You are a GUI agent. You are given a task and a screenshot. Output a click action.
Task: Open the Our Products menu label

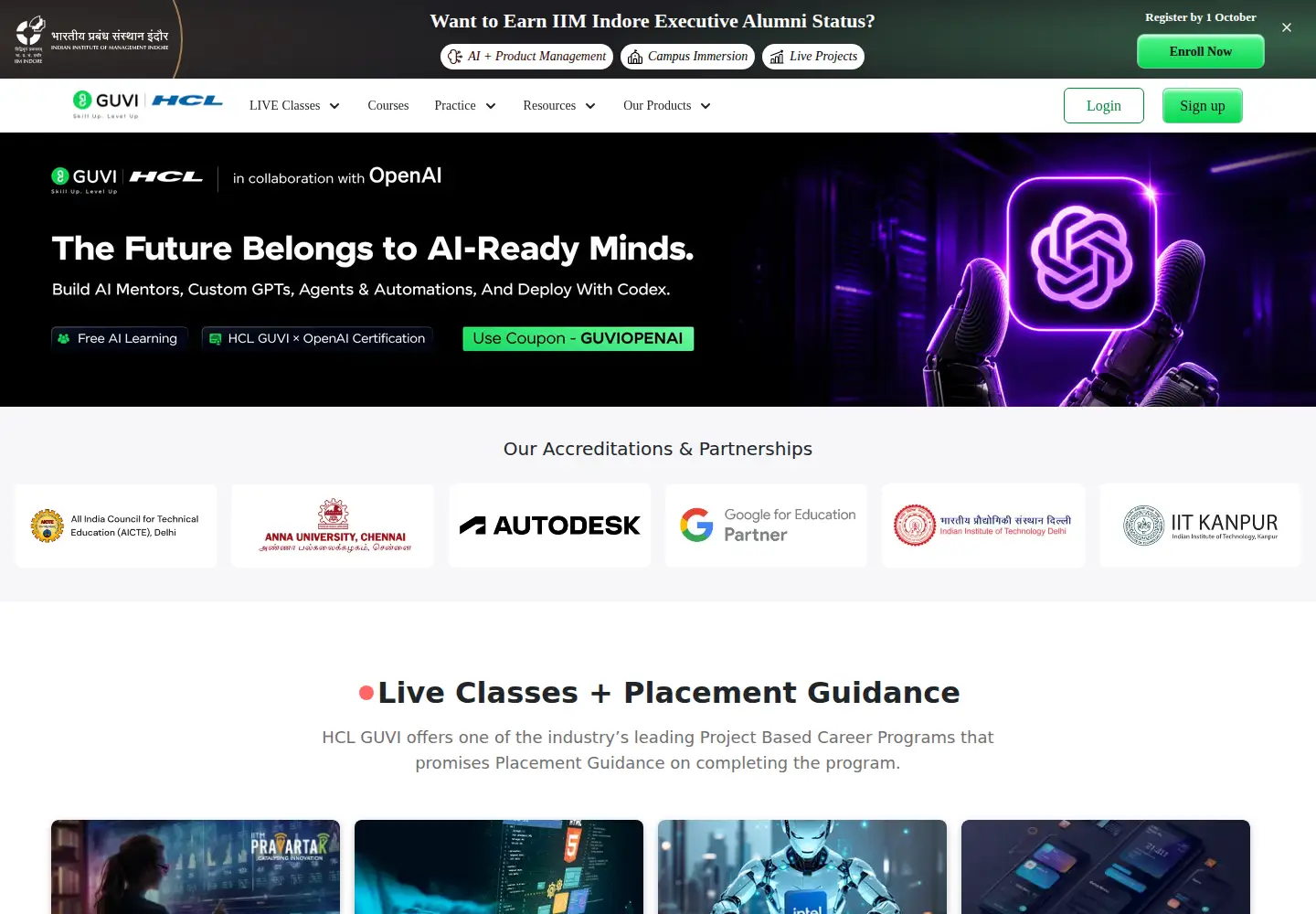657,105
